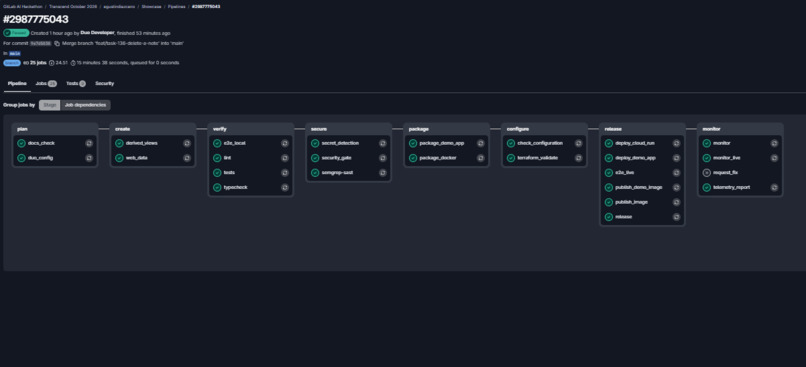This screenshot has width=806, height=367.
Task: Open the commit SHA link
Action: (x=41, y=44)
